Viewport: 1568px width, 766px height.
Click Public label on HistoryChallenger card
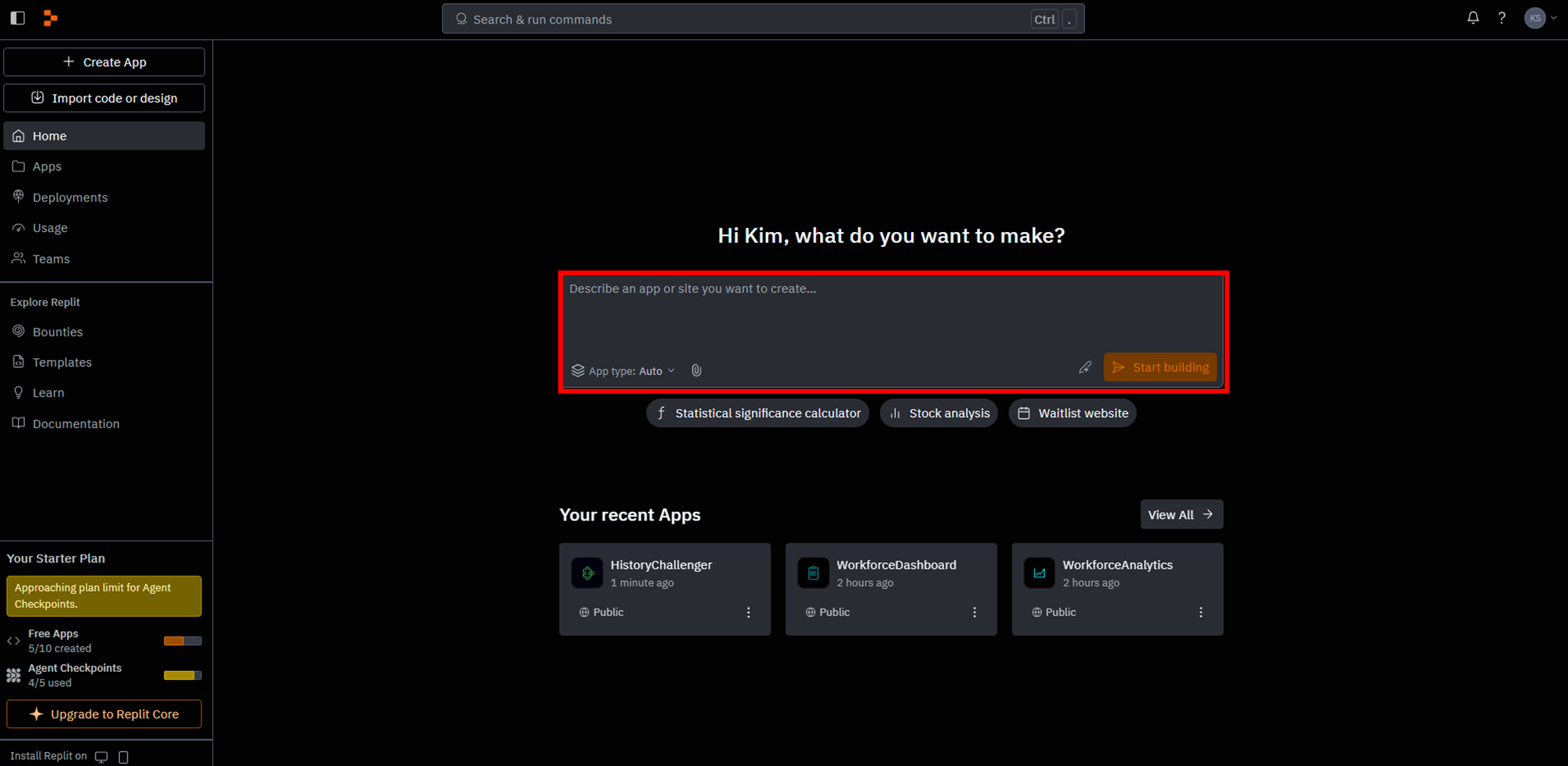(x=601, y=612)
